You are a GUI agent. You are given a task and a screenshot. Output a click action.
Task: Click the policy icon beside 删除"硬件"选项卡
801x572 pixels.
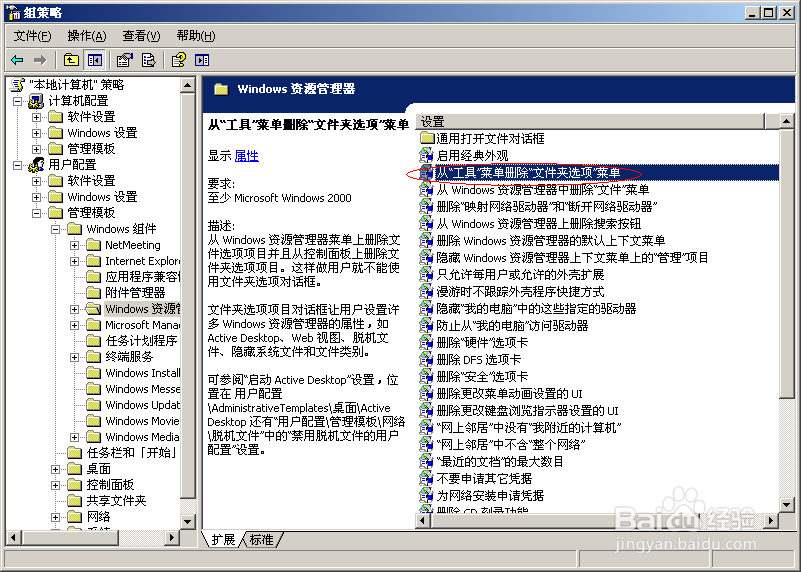[426, 342]
